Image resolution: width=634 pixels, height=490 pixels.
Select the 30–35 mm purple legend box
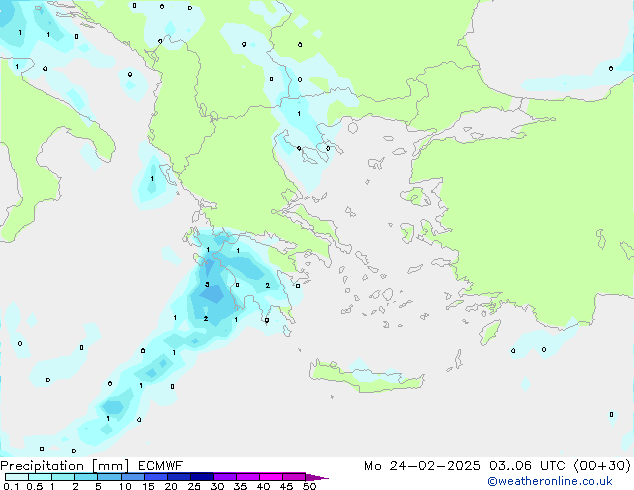click(x=225, y=477)
